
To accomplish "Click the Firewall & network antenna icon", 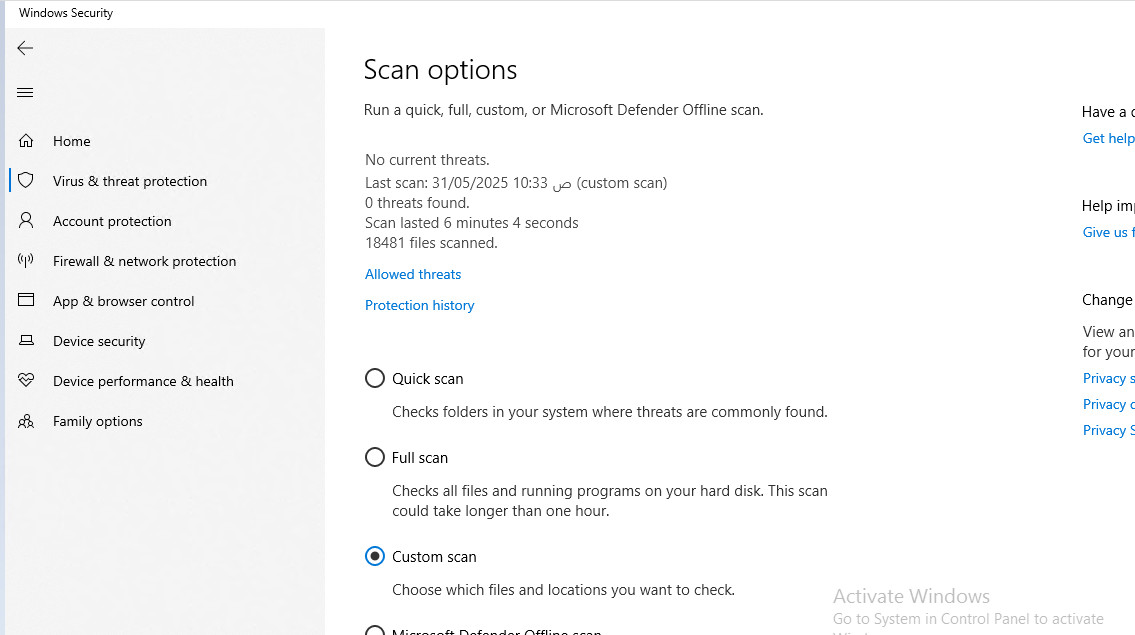I will [26, 261].
